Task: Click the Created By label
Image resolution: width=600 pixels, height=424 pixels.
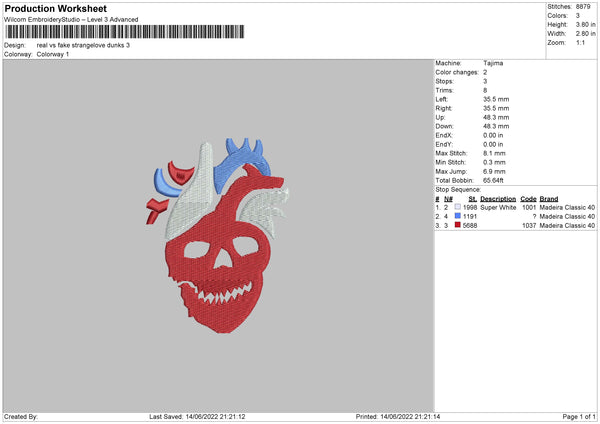Action: [x=21, y=417]
